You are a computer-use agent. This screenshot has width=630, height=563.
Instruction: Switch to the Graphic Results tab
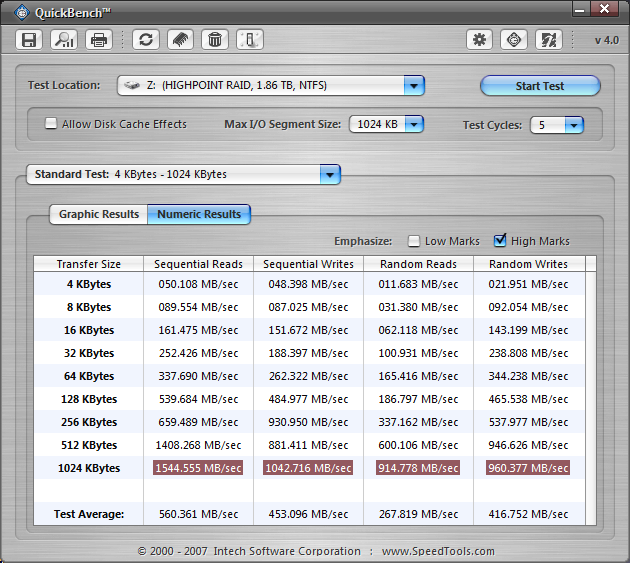[98, 214]
